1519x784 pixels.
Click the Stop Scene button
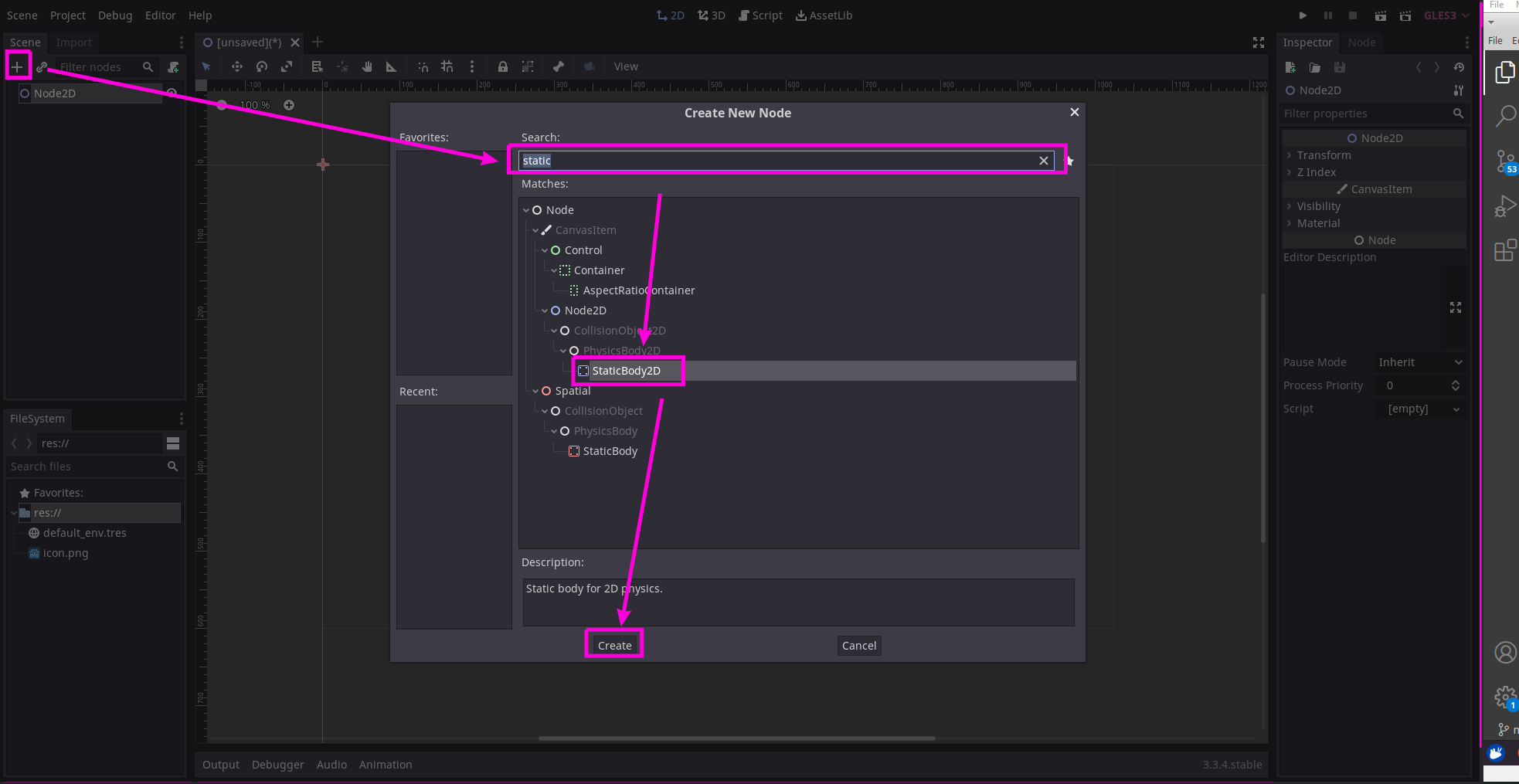(x=1353, y=15)
